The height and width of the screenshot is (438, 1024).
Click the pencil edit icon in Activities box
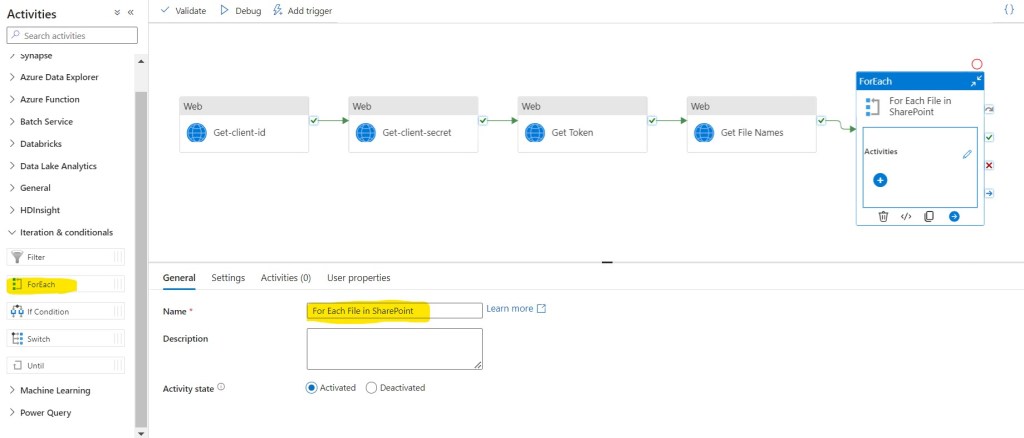967,154
